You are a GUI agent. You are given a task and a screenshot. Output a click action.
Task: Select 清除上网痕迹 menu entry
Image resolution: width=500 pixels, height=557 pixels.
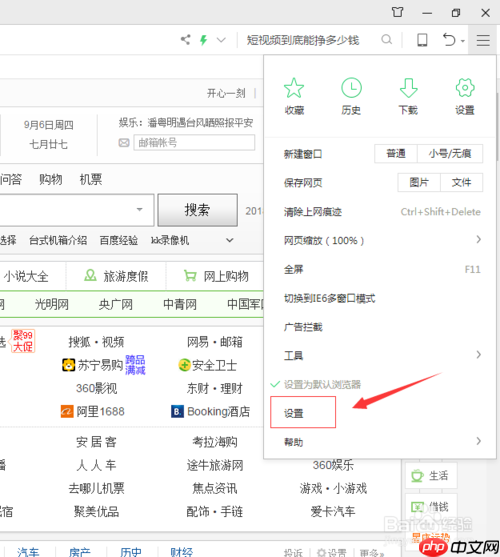(380, 212)
